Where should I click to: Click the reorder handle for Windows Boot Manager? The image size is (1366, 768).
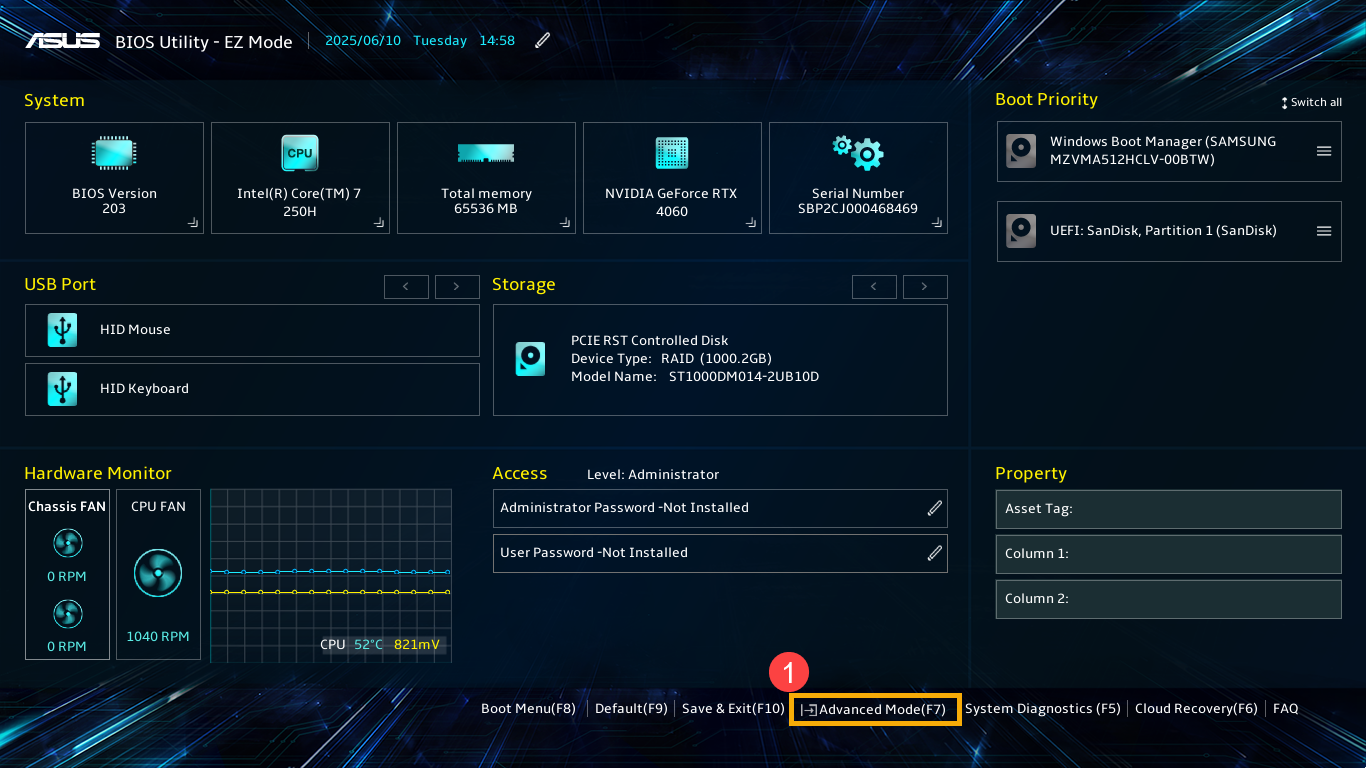tap(1324, 151)
